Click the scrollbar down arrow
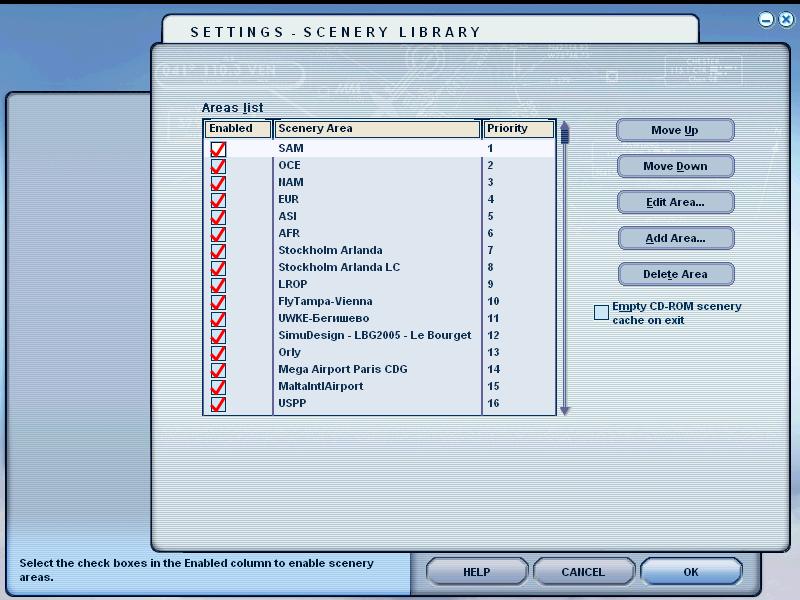Image resolution: width=800 pixels, height=600 pixels. point(564,410)
